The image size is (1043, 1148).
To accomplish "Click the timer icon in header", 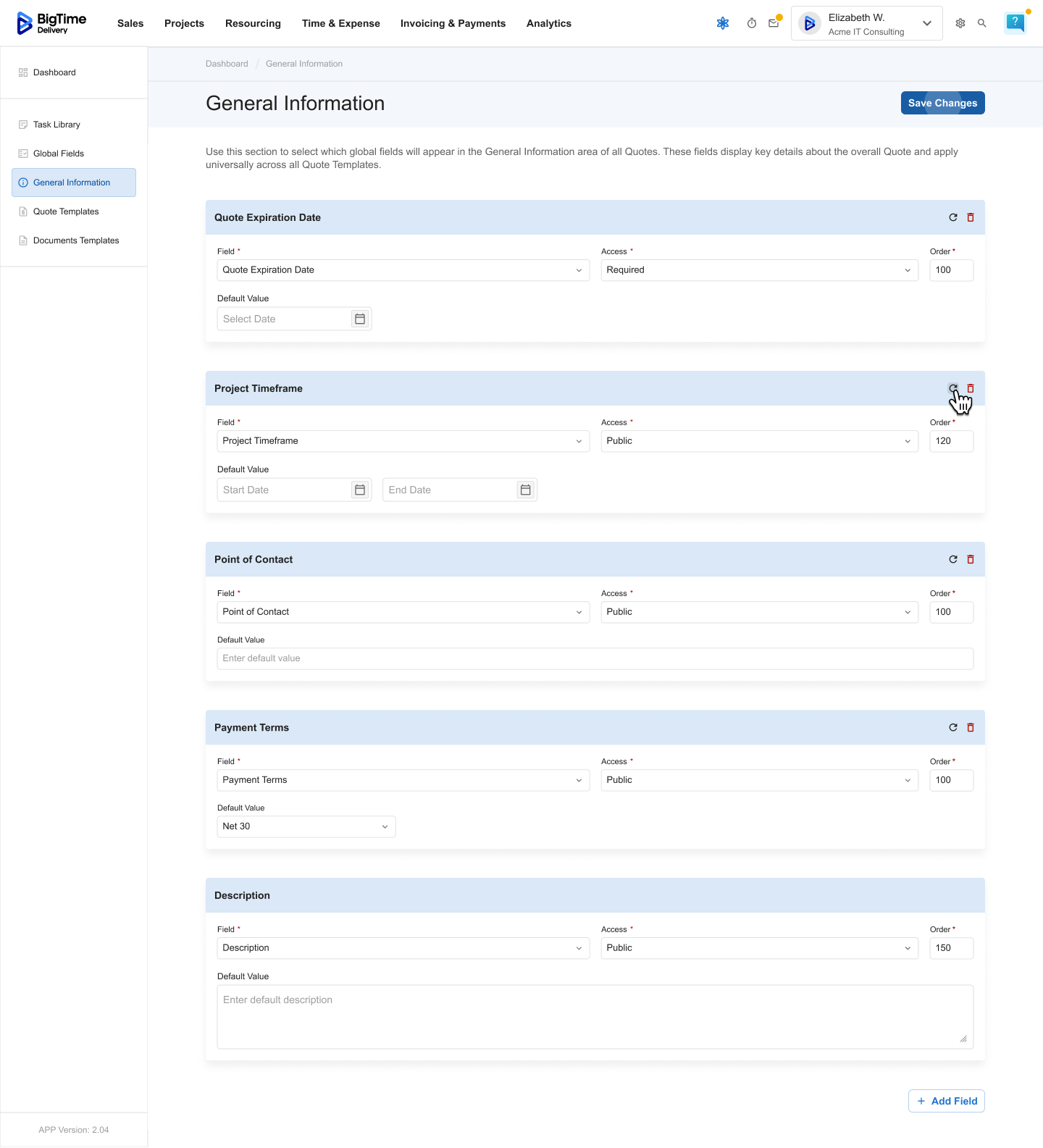I will pos(752,23).
